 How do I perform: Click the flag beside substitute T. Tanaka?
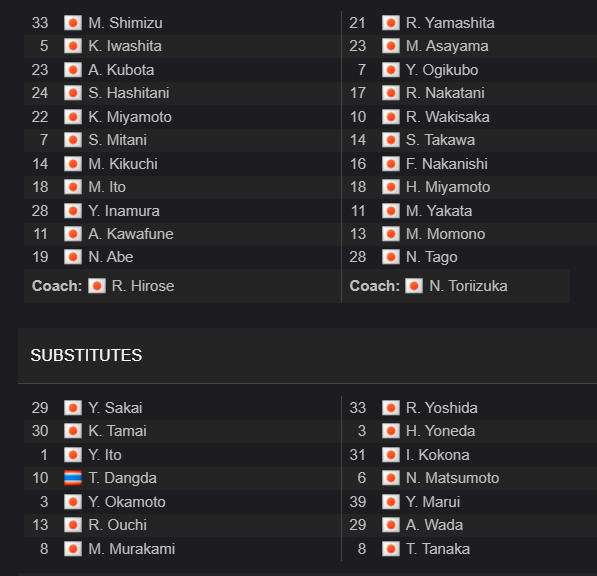point(391,549)
